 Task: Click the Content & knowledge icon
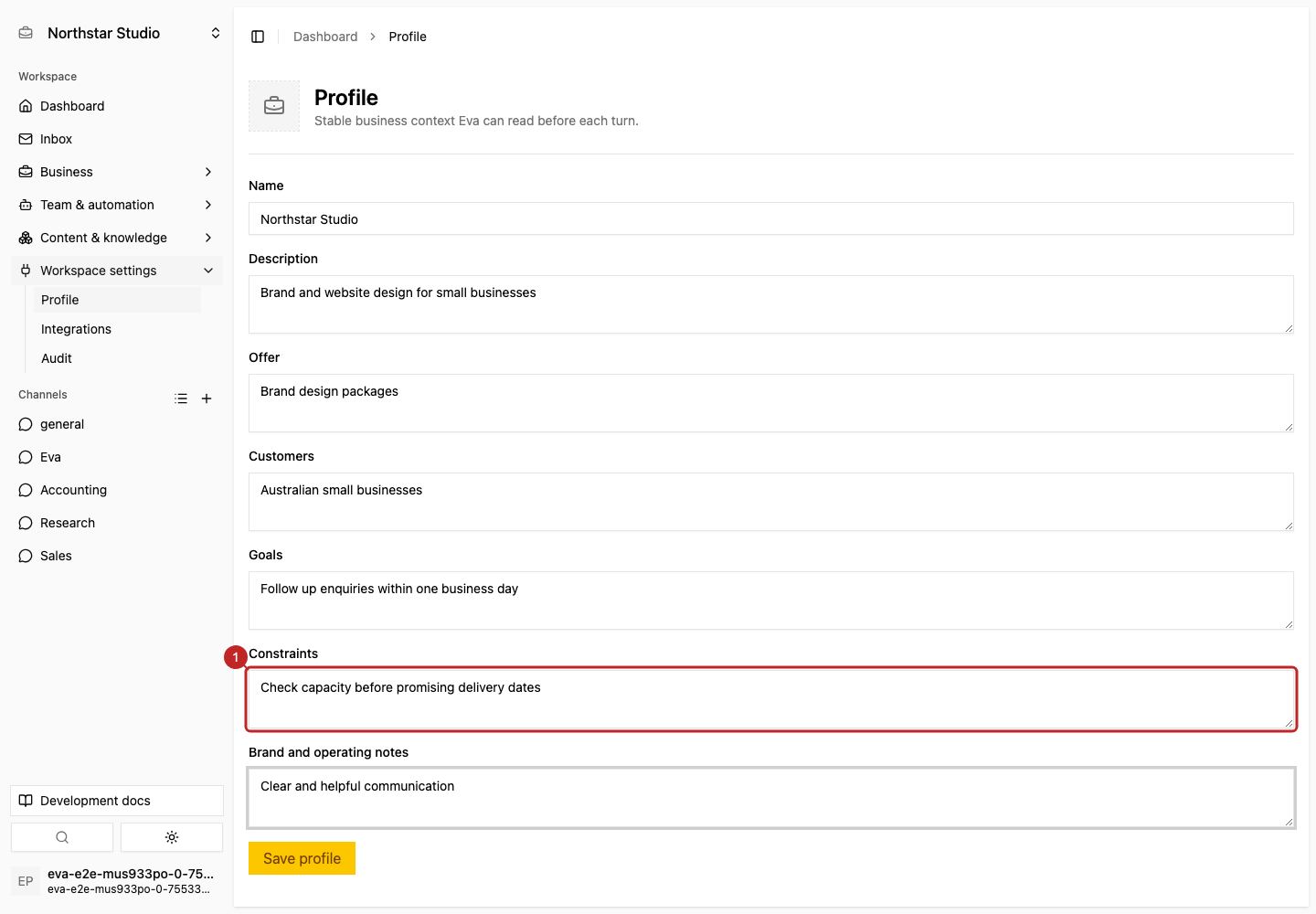(26, 238)
